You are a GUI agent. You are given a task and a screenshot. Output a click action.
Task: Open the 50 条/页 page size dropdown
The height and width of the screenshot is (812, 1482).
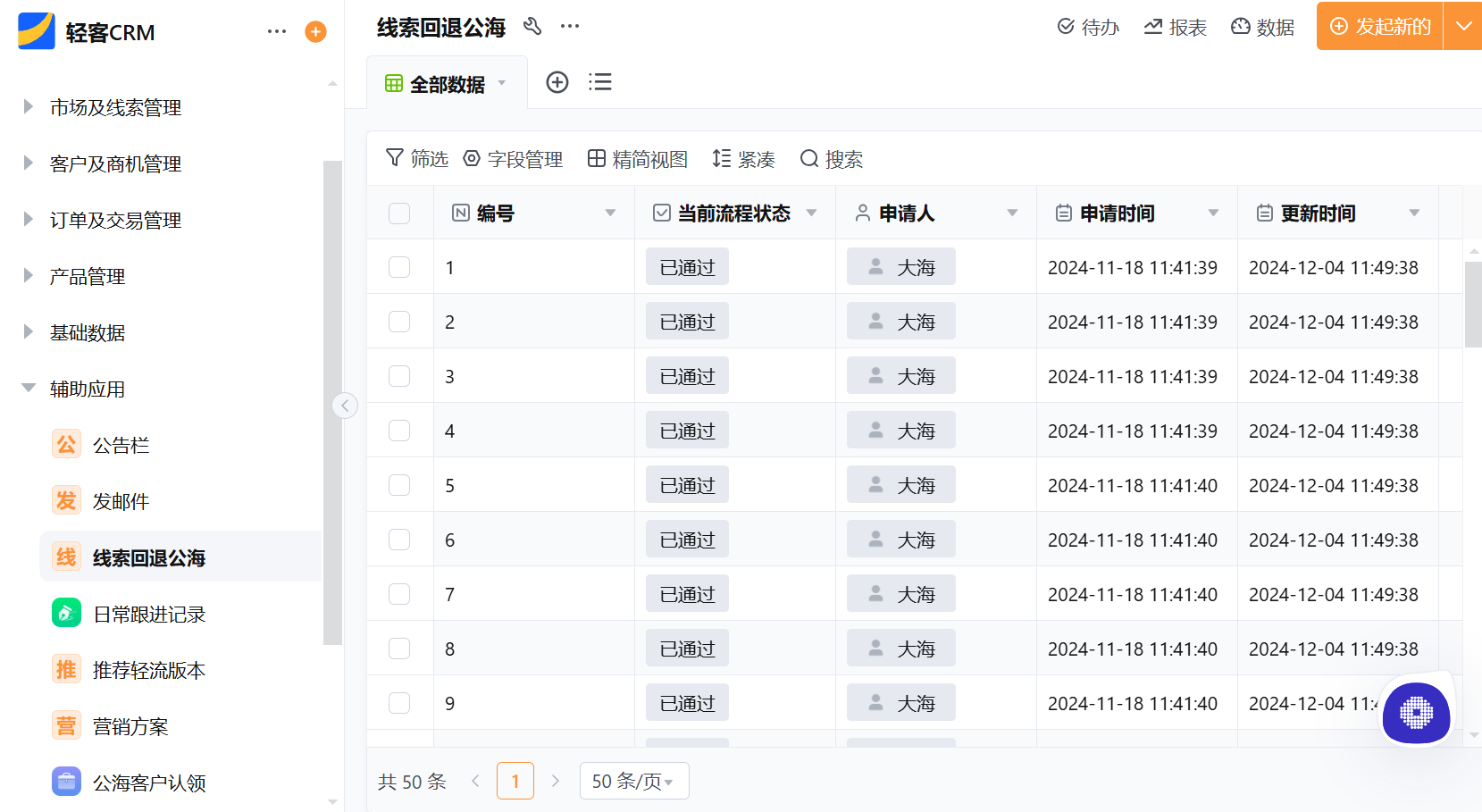[634, 780]
